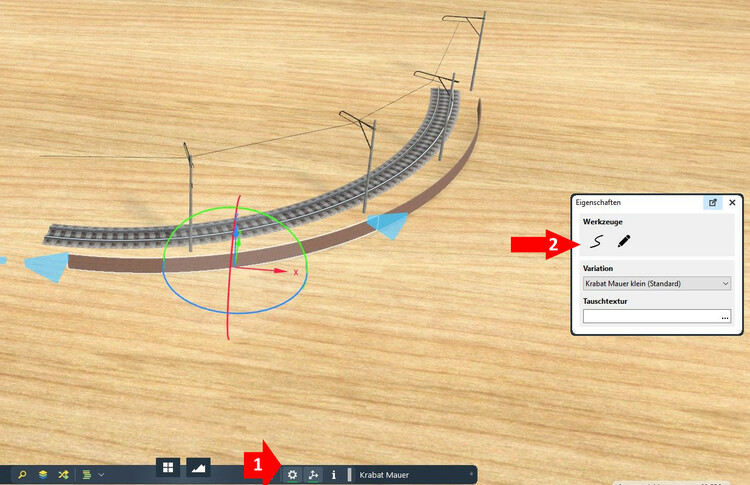
Task: Toggle the gizmo axes icon
Action: (x=313, y=474)
